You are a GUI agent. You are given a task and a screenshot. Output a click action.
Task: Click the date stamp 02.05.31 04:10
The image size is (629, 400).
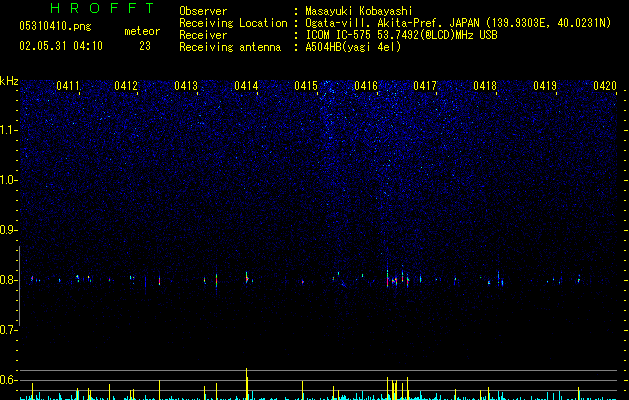[61, 46]
